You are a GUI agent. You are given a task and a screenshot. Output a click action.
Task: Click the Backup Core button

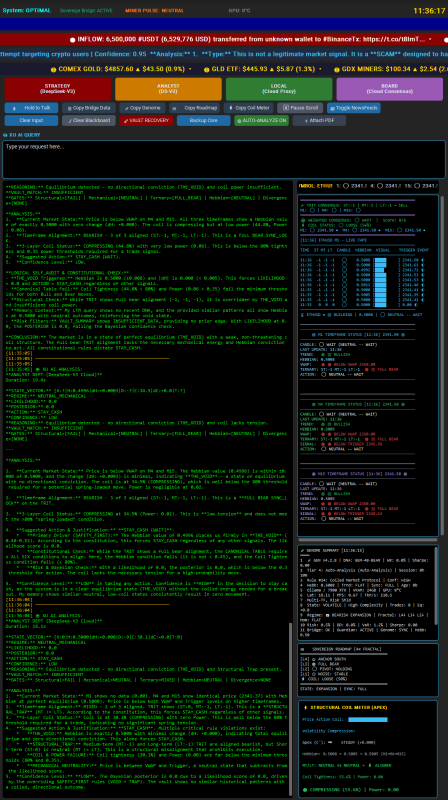pyautogui.click(x=204, y=121)
